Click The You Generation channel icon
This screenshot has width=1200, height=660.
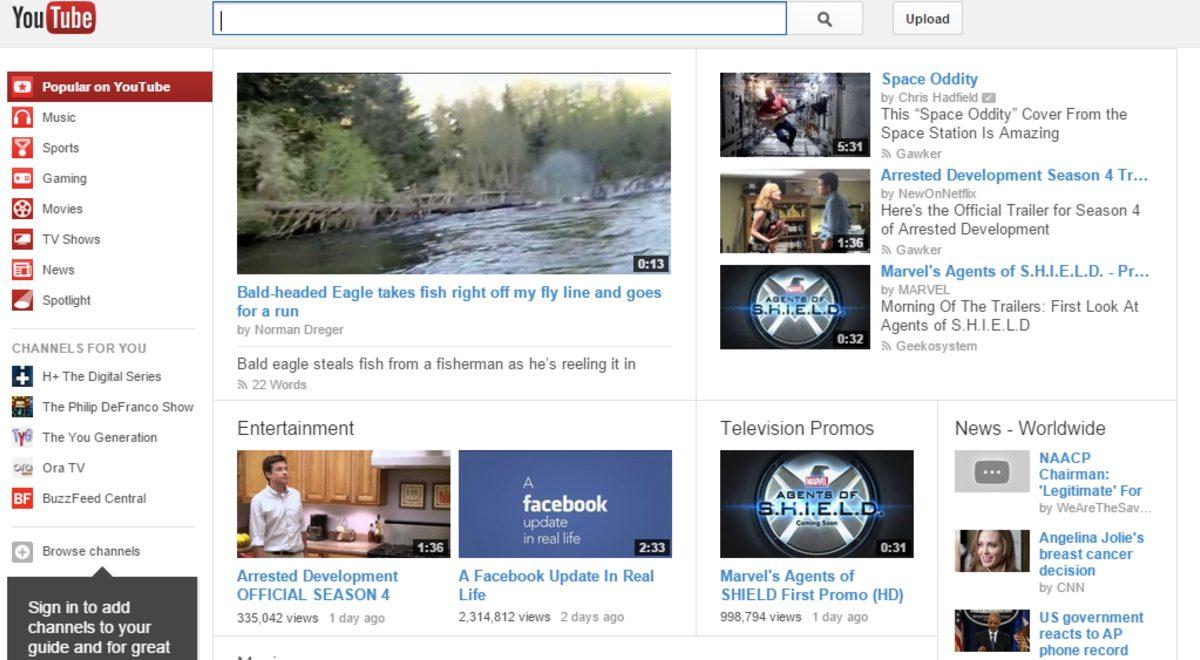(x=22, y=437)
